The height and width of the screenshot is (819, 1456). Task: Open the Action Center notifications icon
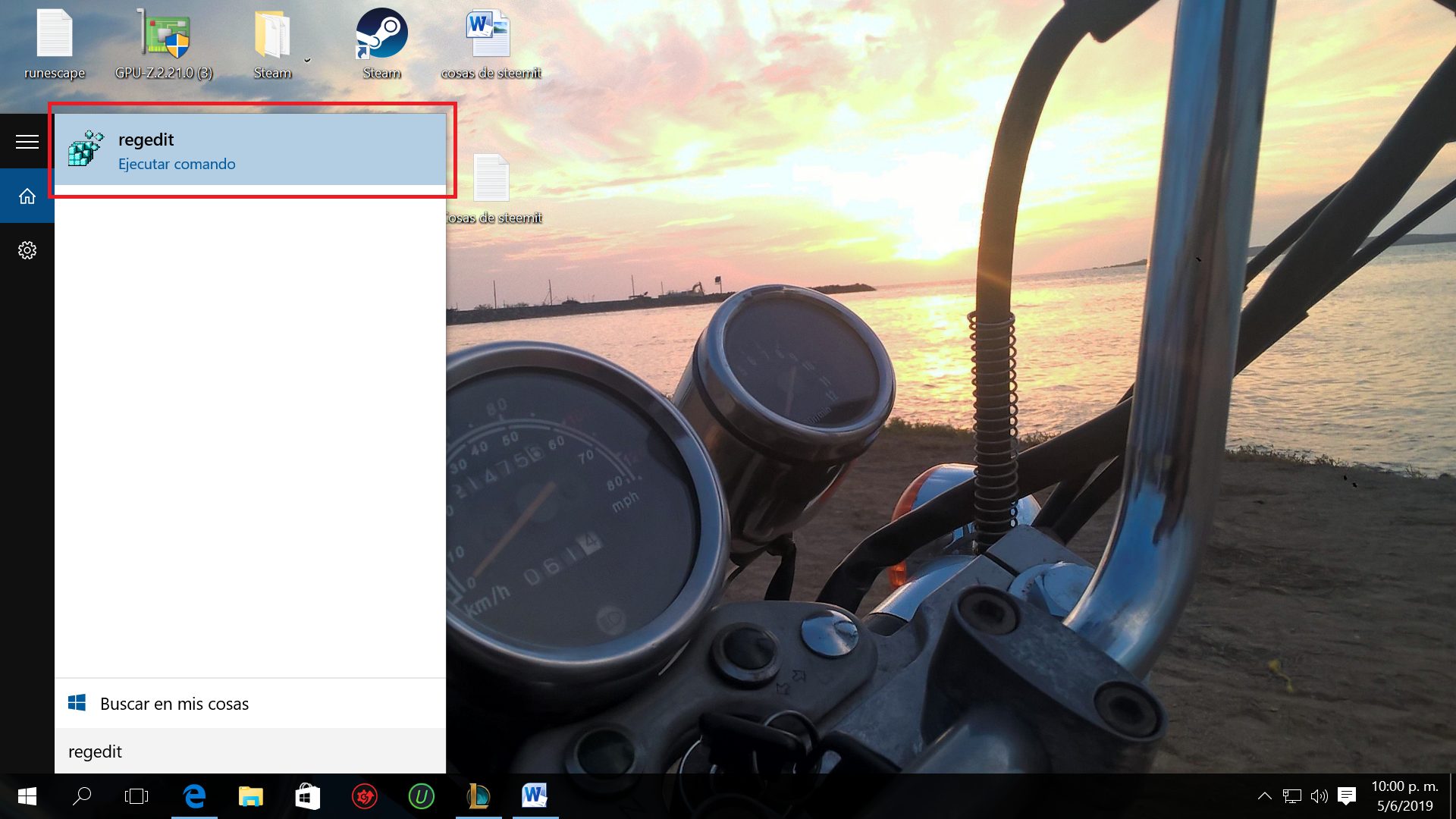click(1347, 796)
